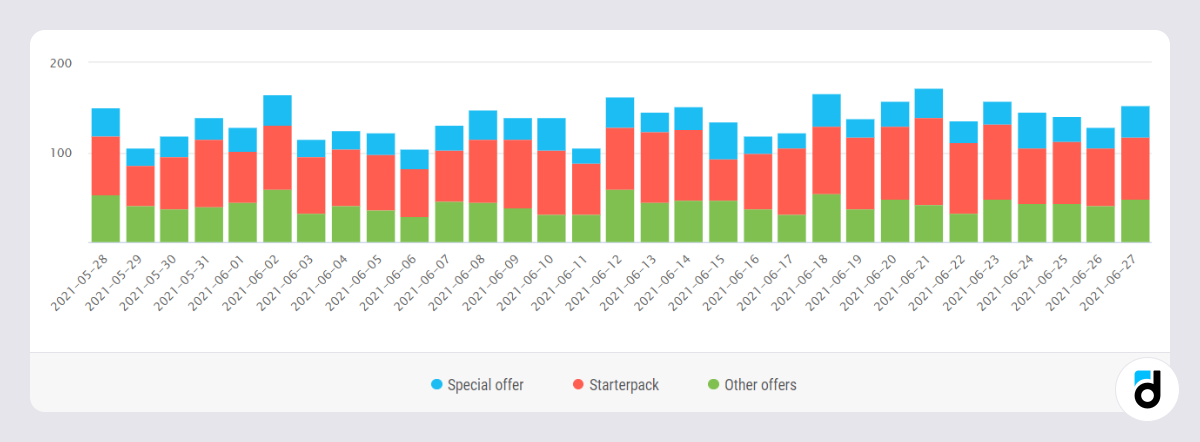Click the 100 y-axis label

pyautogui.click(x=62, y=152)
